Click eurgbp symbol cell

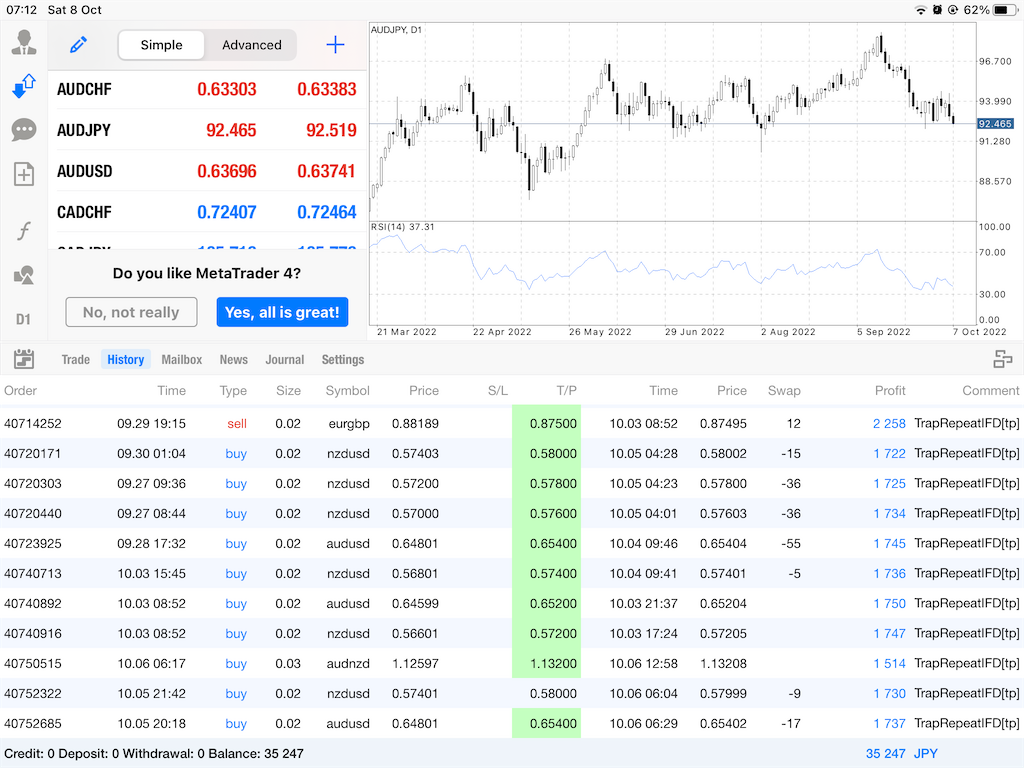pos(349,423)
